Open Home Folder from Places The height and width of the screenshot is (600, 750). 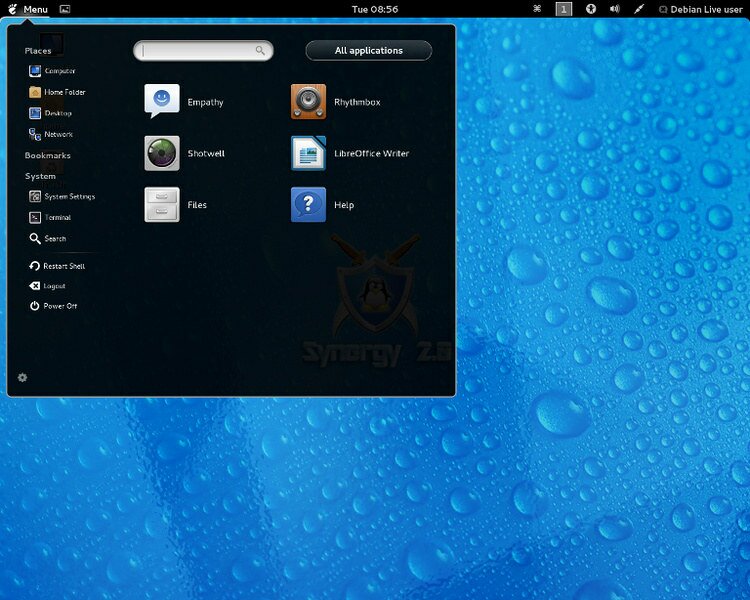point(63,92)
